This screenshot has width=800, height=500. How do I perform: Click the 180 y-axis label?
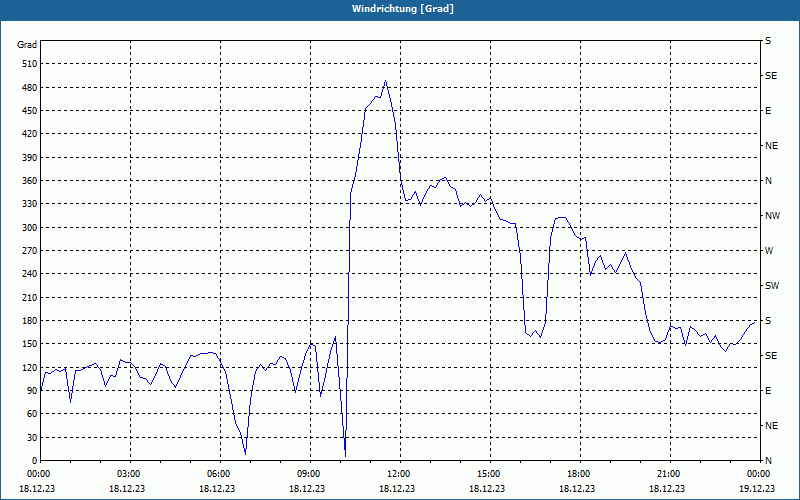[30, 321]
